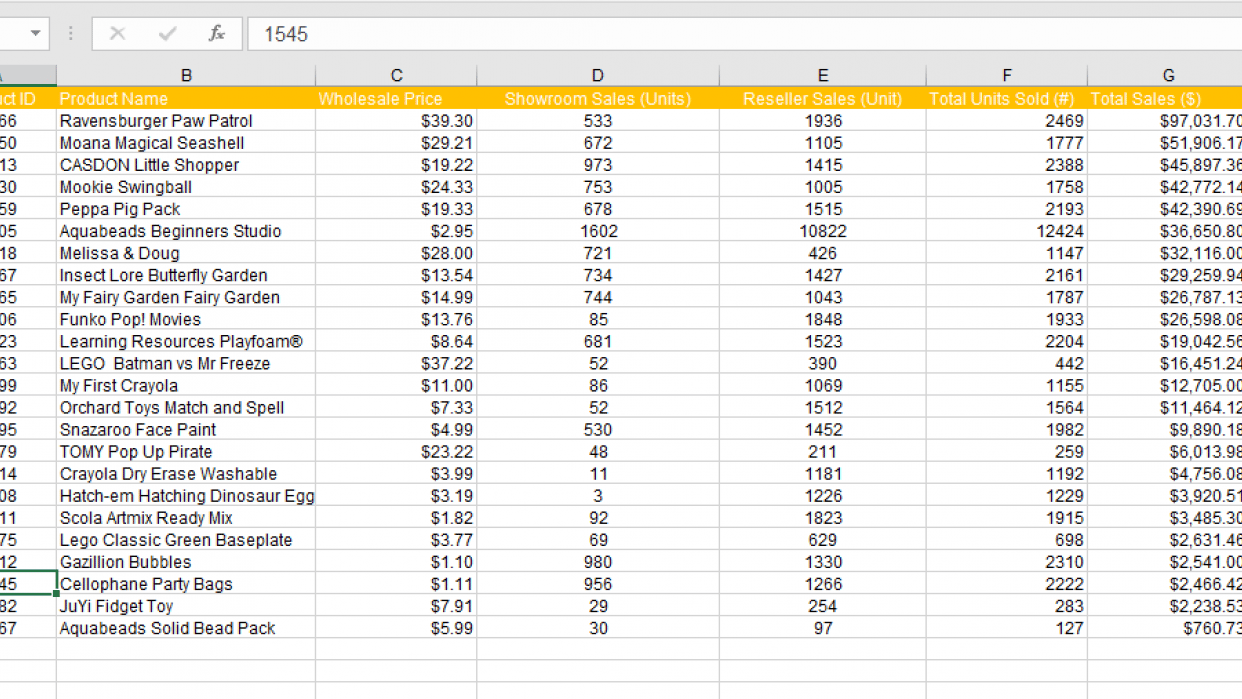This screenshot has width=1242, height=699.
Task: Click the $7.91 price for JuYi Fidget Toy
Action: click(396, 605)
